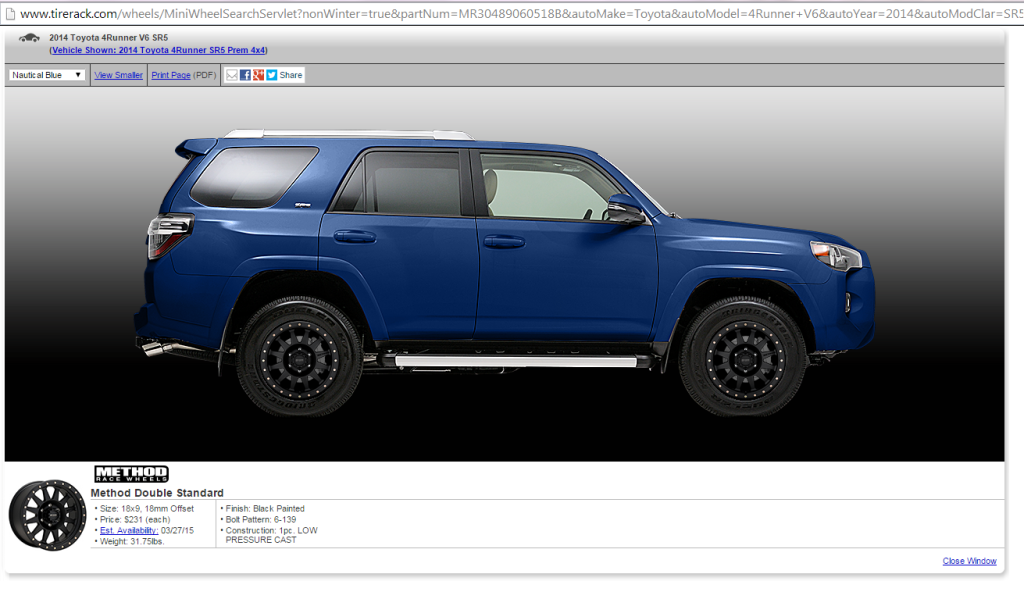Share the page via Facebook icon
Viewport: 1024px width, 592px height.
tap(245, 75)
